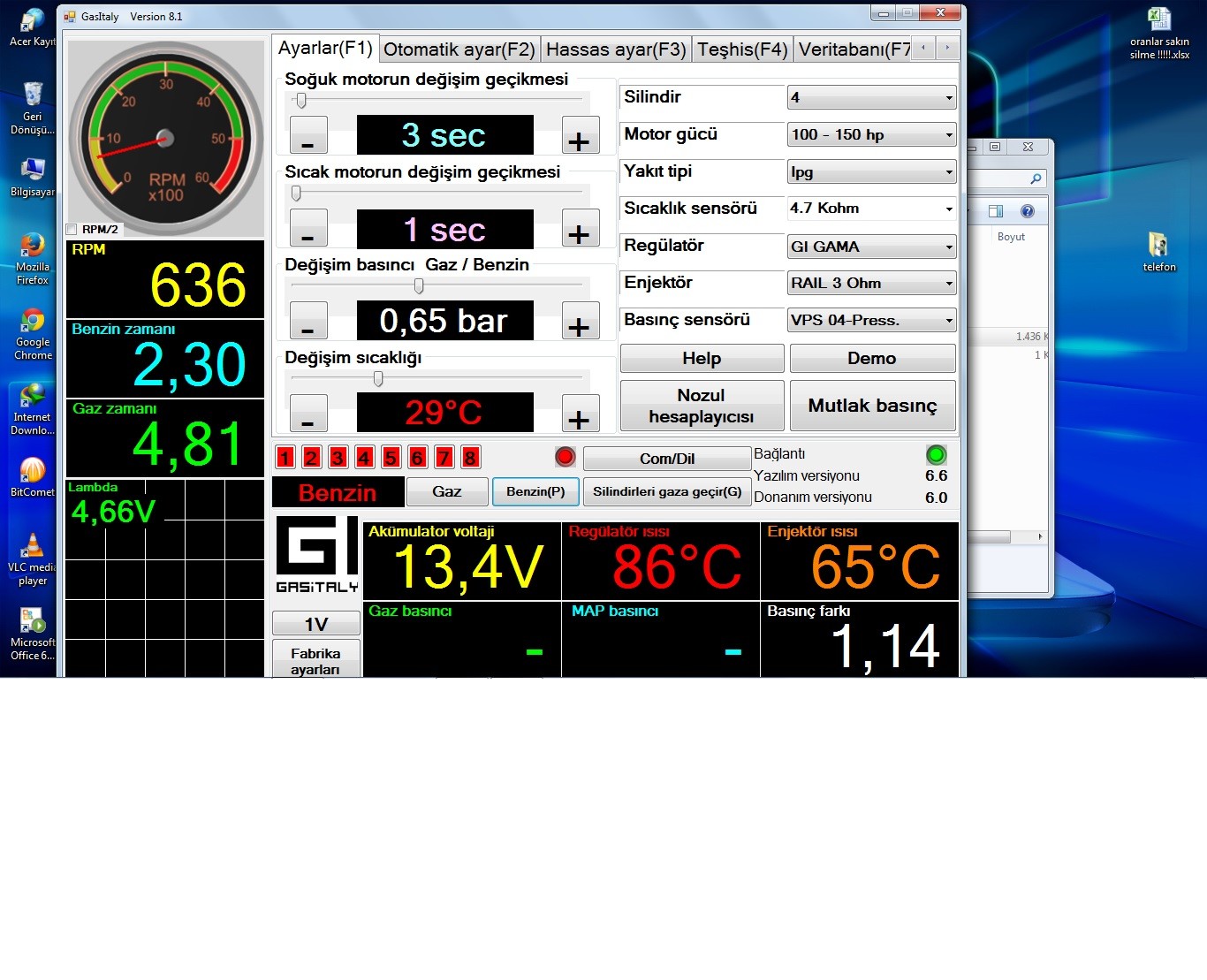
Task: Click the red cylinder 8 indicator
Action: coord(470,457)
